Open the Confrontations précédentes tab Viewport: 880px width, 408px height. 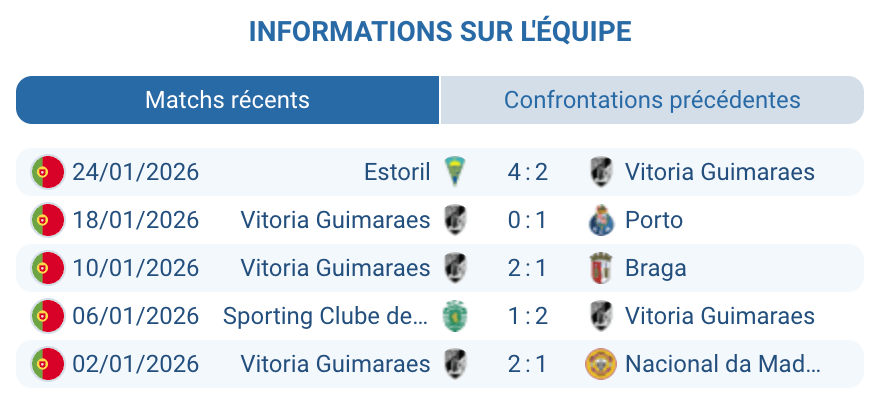652,100
